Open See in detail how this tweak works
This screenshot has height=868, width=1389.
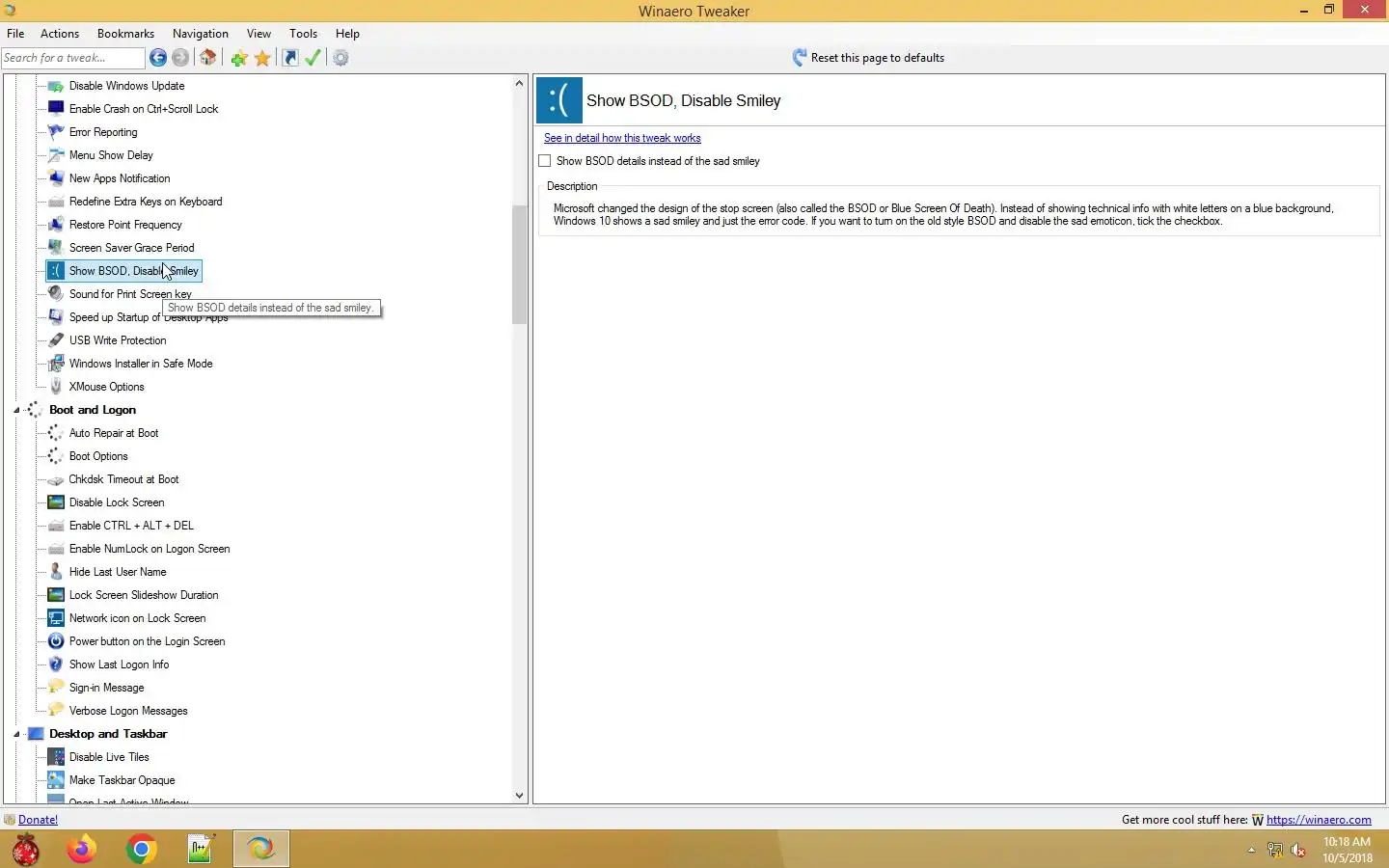[622, 138]
